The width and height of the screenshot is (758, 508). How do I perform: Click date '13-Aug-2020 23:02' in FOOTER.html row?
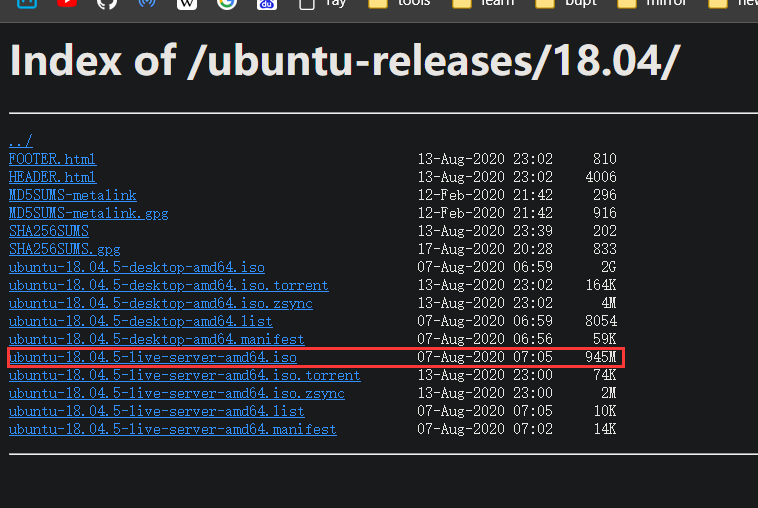click(485, 159)
